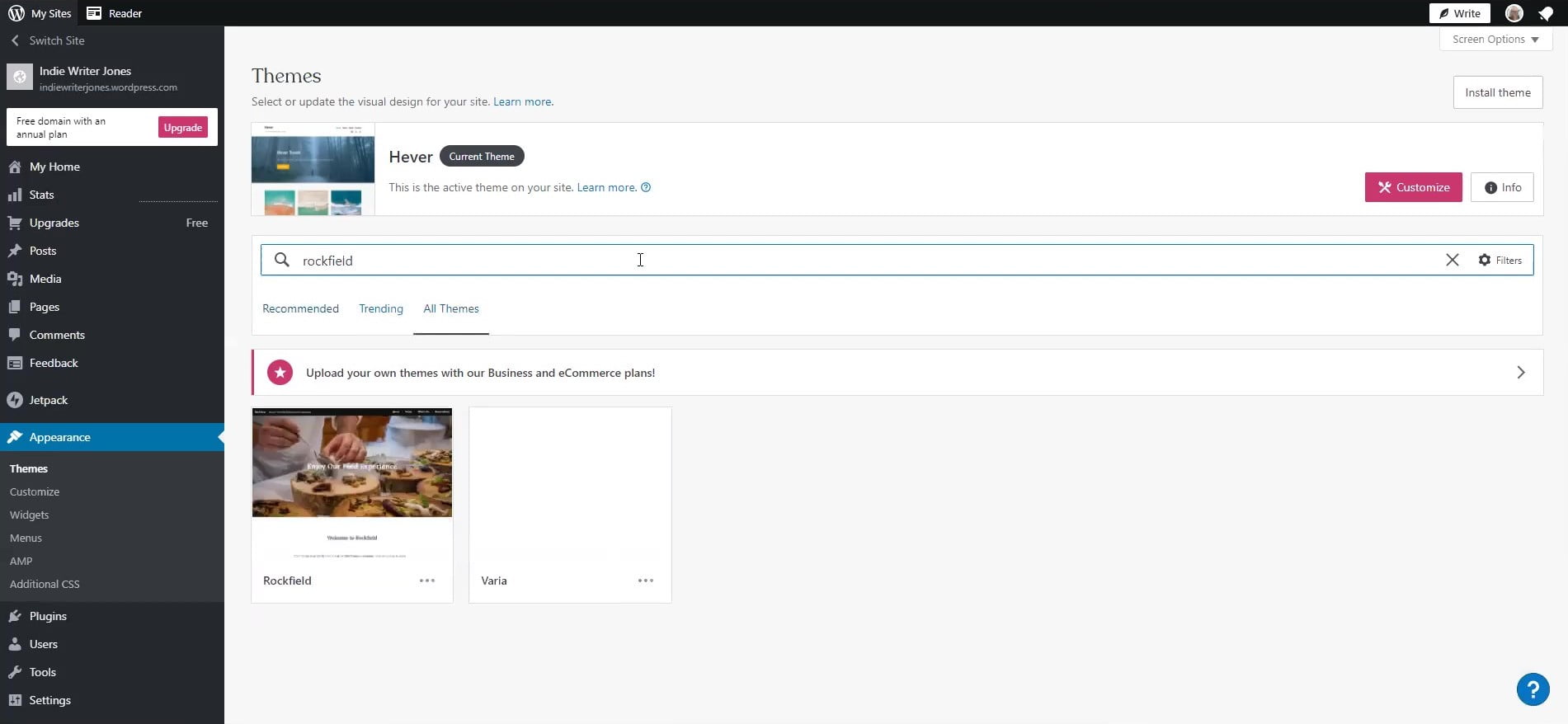This screenshot has width=1568, height=724.
Task: Click the Rockfield theme name
Action: coord(287,581)
